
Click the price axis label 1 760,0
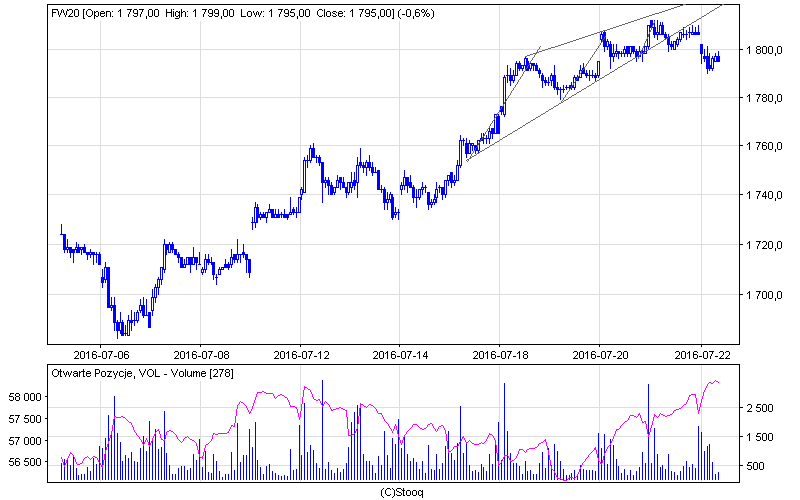[764, 146]
